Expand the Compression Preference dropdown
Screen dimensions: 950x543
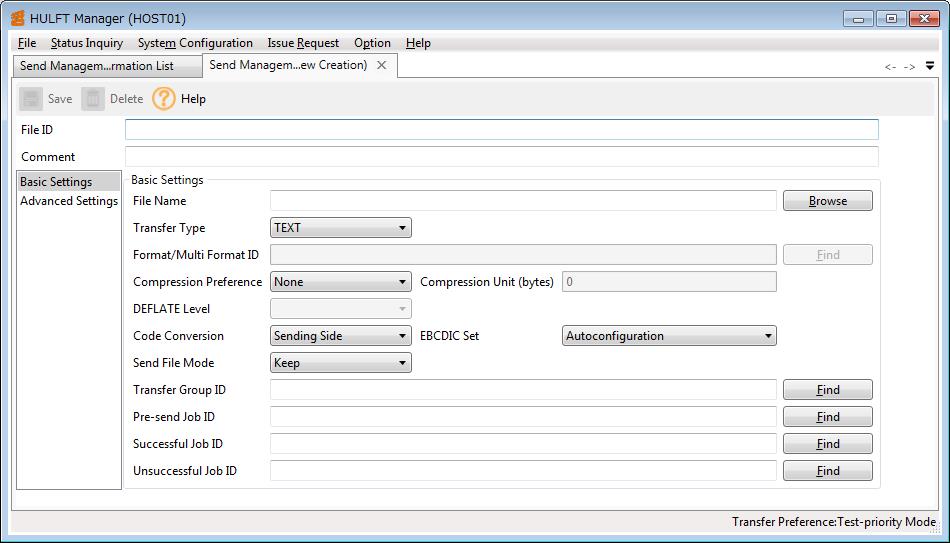pos(340,282)
